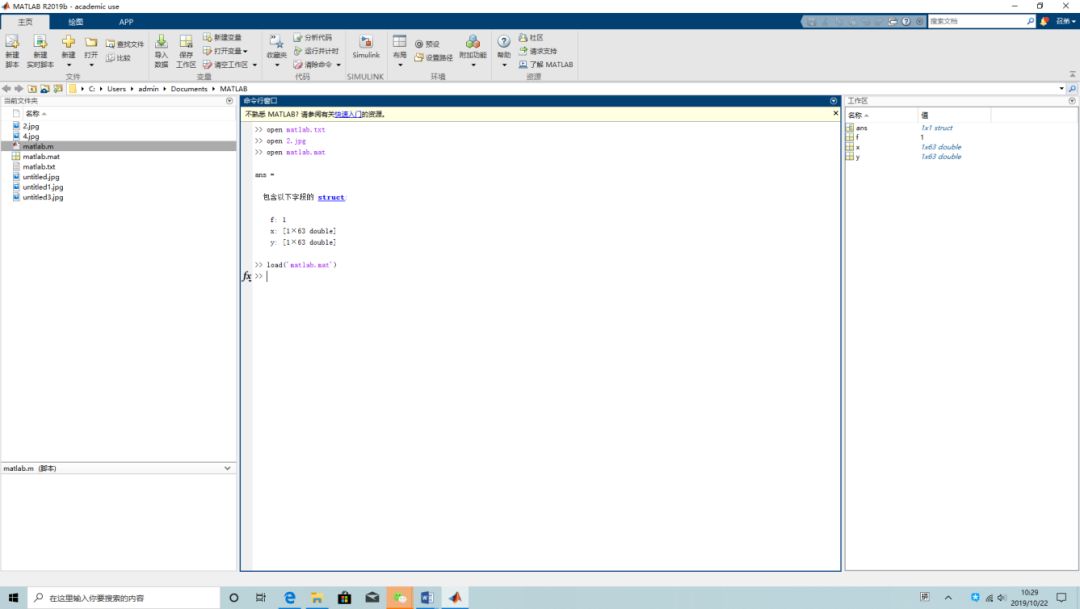Click Documents in the address path
The image size is (1080, 609).
(189, 89)
